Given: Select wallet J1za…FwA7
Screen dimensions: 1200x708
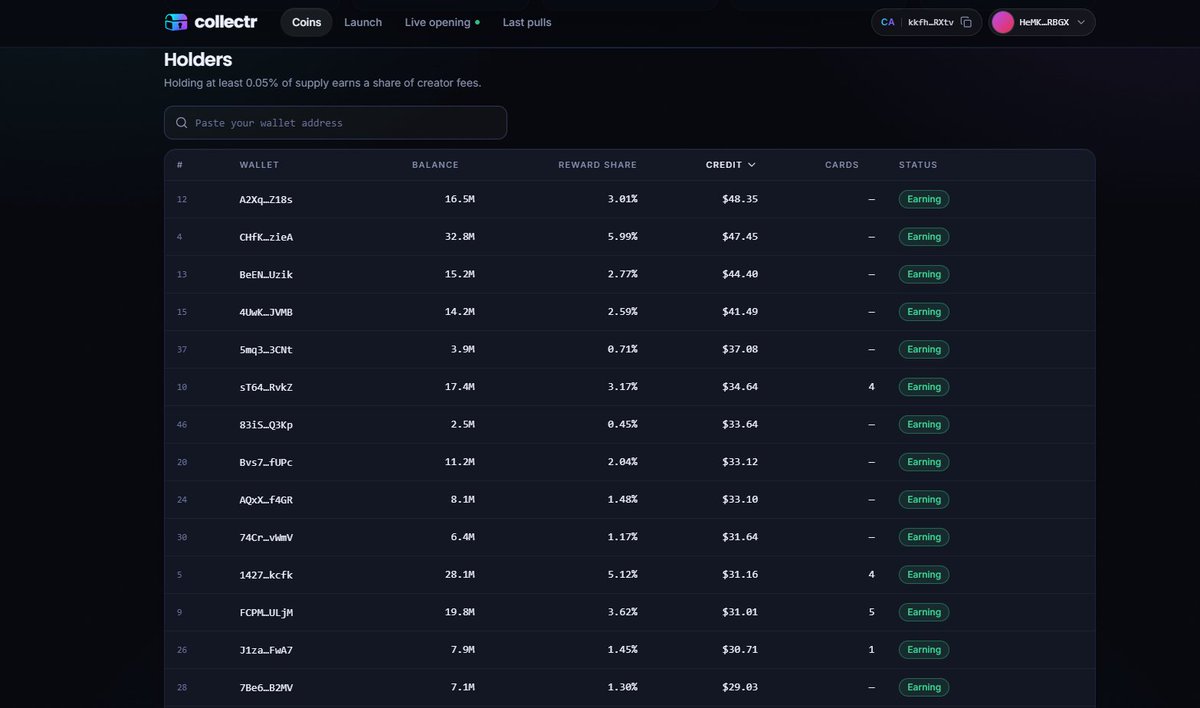Looking at the screenshot, I should (x=266, y=650).
